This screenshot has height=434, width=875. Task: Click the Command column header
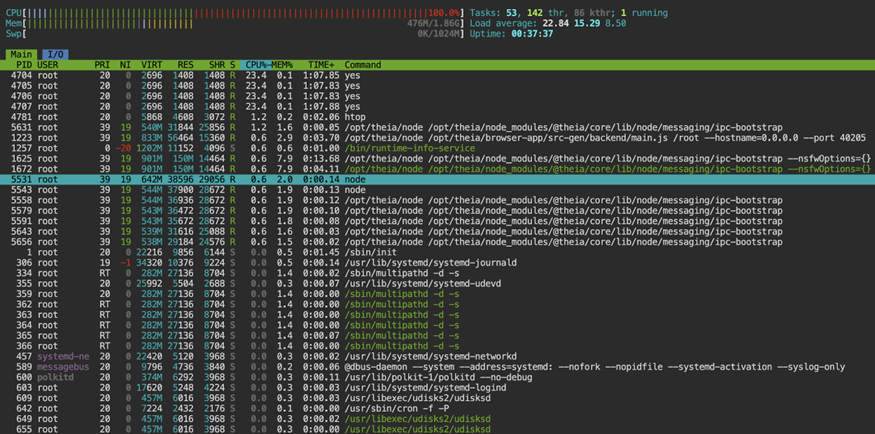click(363, 65)
